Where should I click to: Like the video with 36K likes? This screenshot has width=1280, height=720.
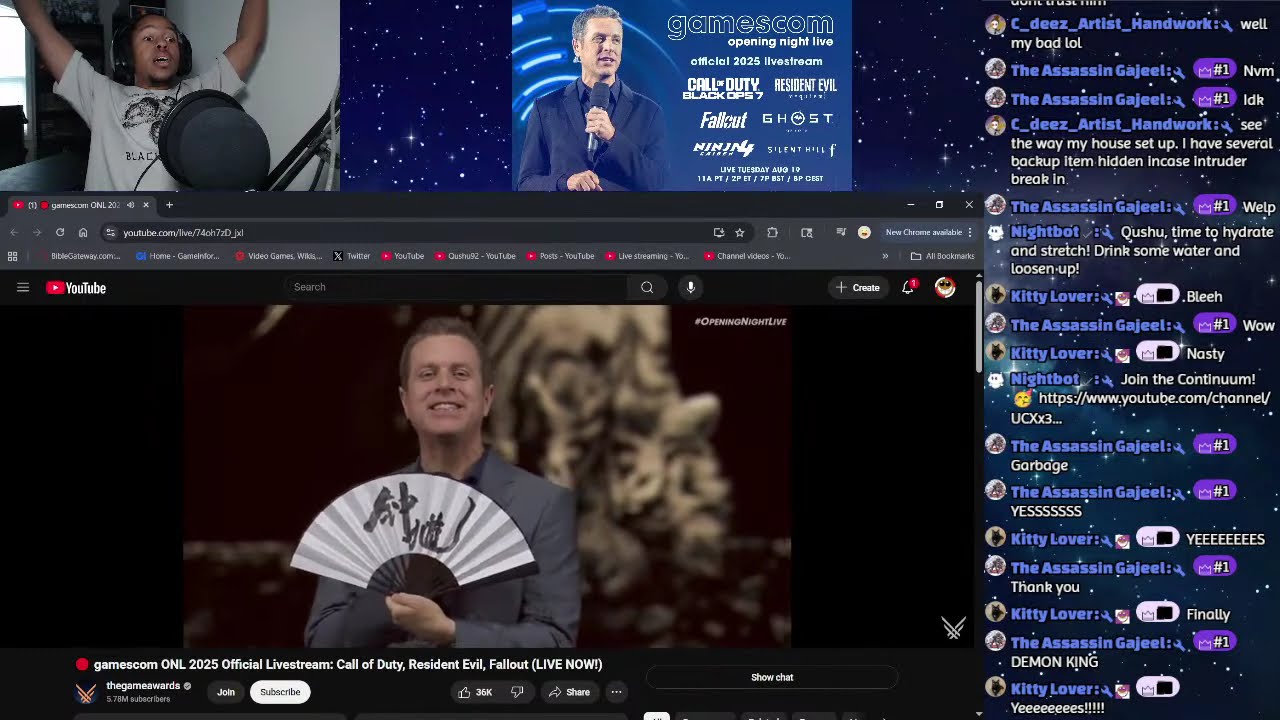click(475, 692)
